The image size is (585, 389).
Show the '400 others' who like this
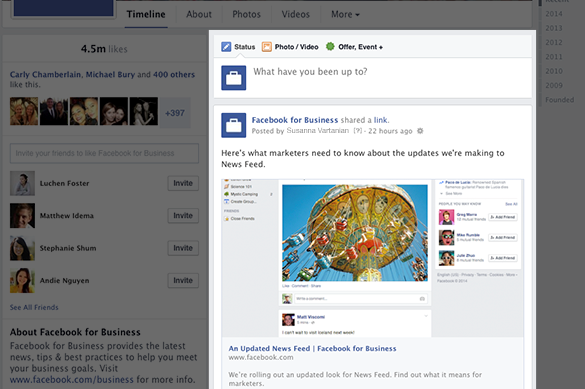174,75
